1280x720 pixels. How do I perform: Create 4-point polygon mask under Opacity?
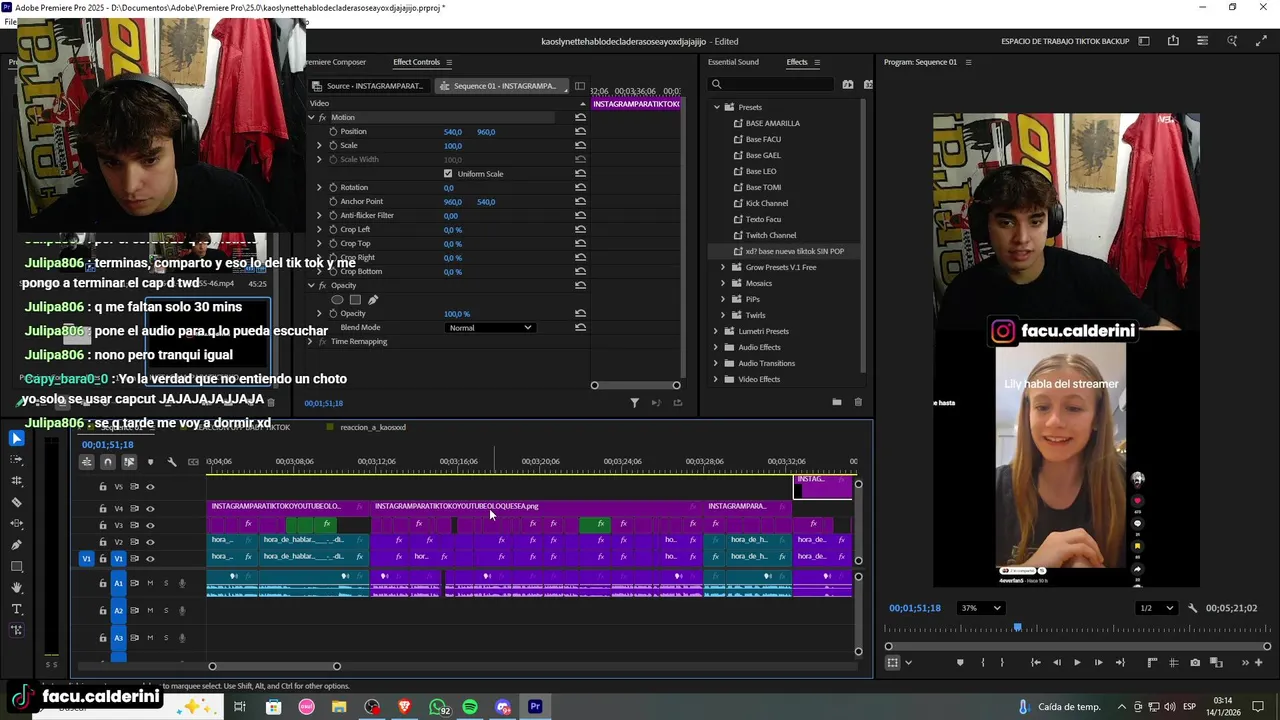coord(355,300)
